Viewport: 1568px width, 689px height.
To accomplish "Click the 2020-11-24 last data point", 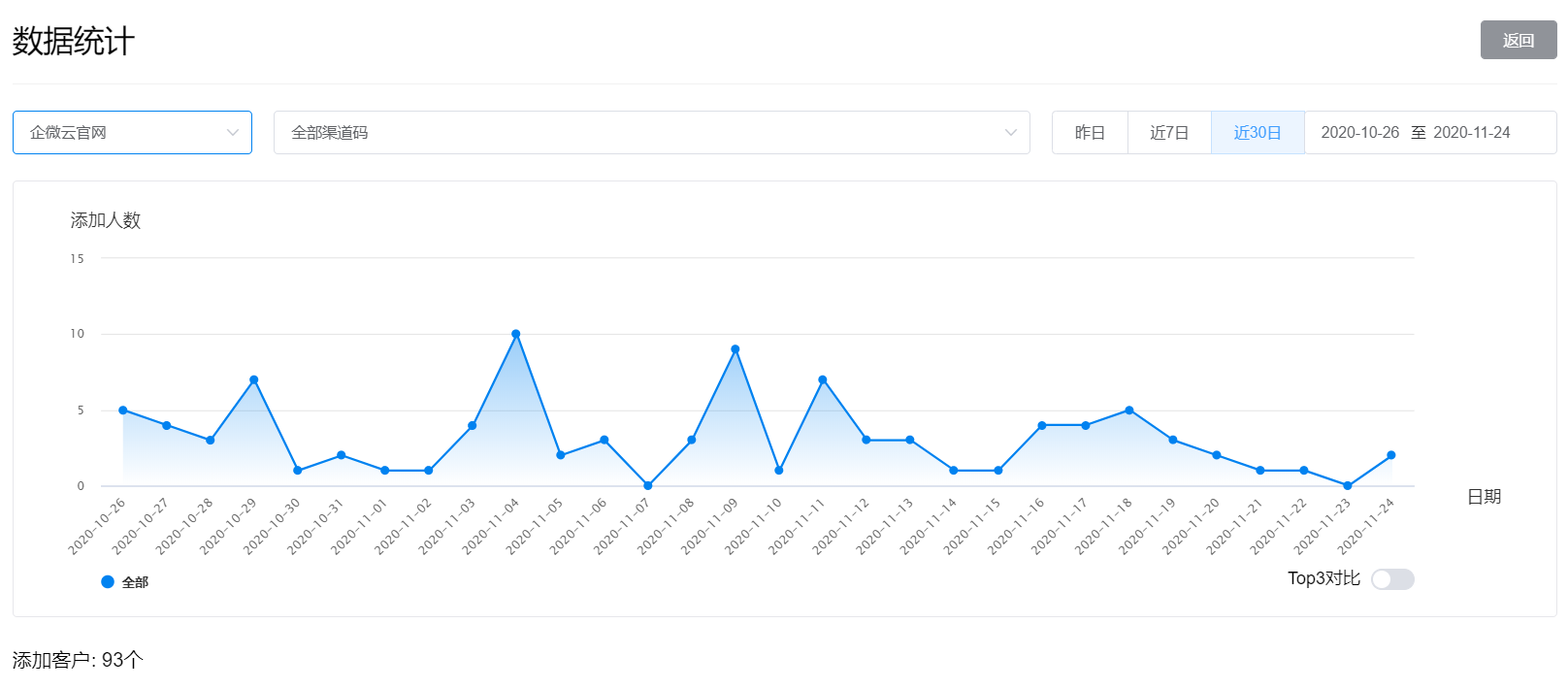I will pos(1391,455).
